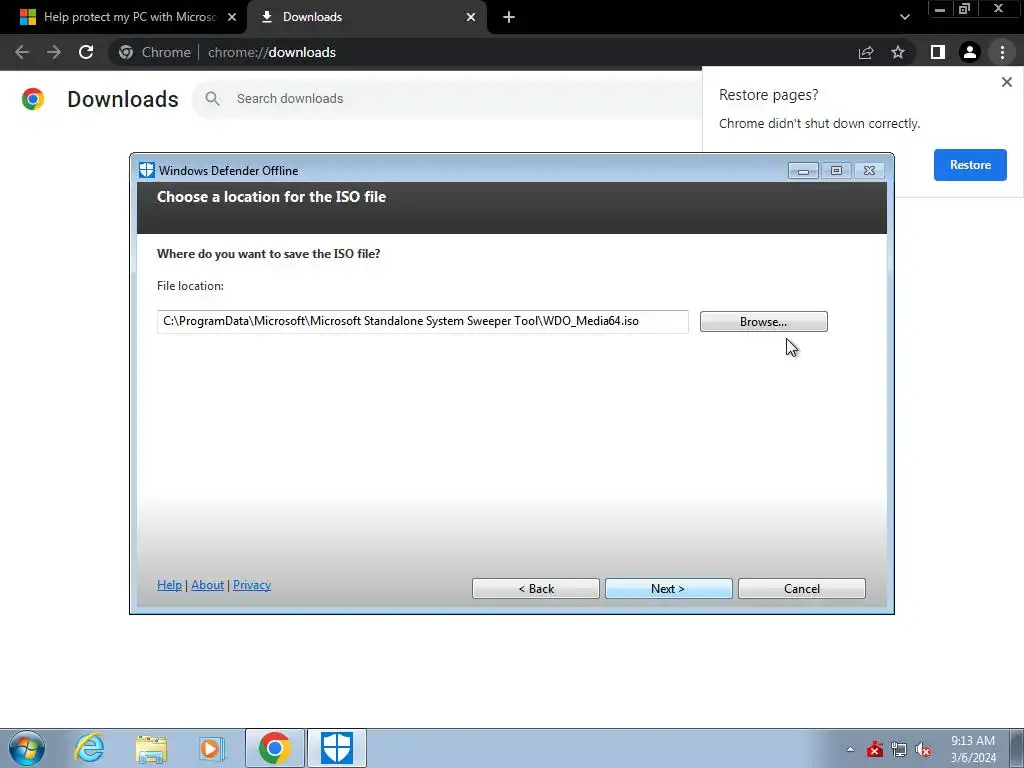The image size is (1024, 768).
Task: Click the Chrome taskbar icon
Action: click(274, 748)
